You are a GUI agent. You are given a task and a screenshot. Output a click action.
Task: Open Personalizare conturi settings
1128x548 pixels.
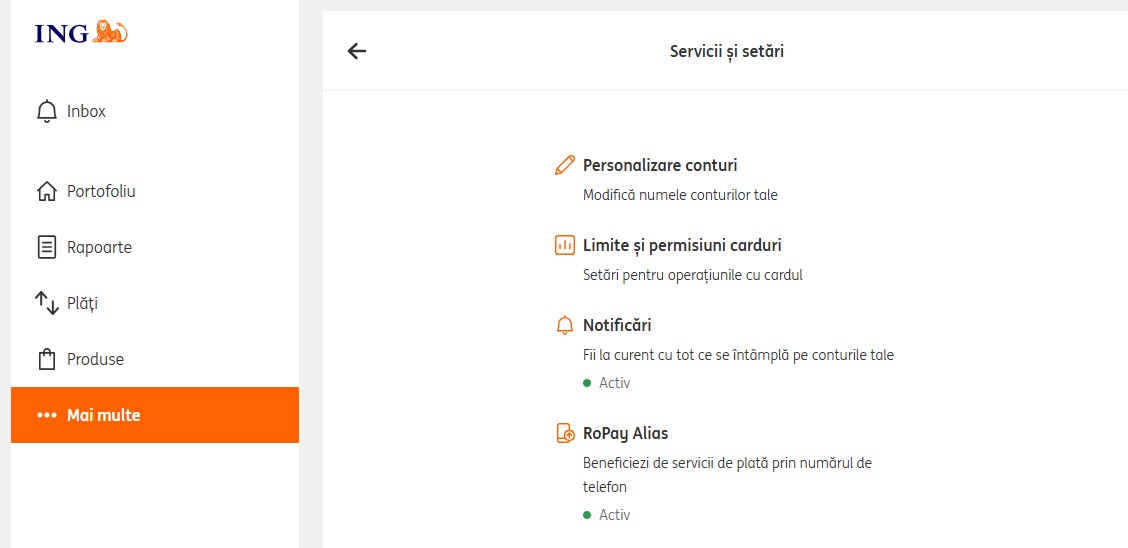pyautogui.click(x=660, y=165)
